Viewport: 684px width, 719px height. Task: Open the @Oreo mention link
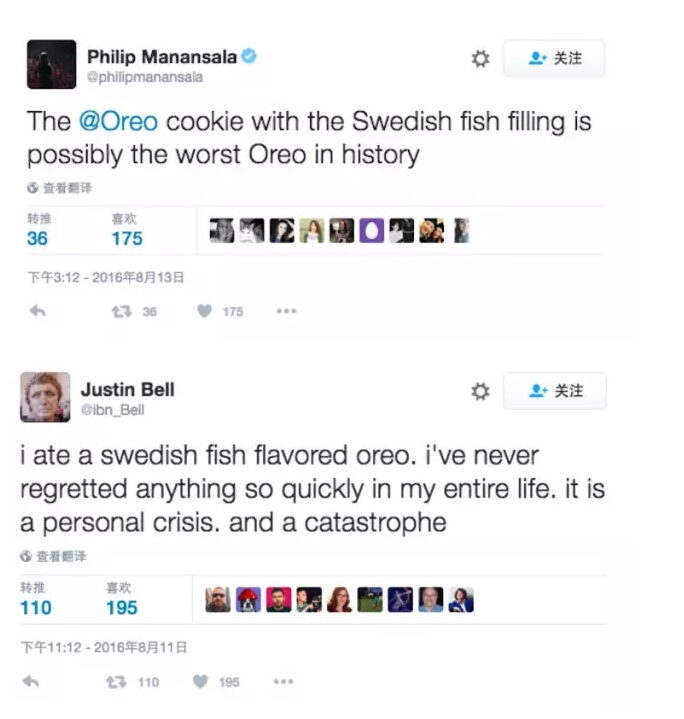pos(117,122)
